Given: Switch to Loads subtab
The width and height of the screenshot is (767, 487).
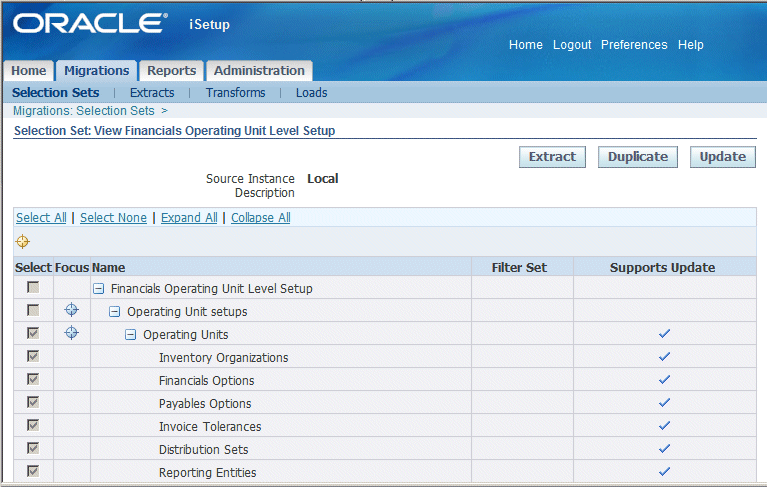Looking at the screenshot, I should [312, 92].
